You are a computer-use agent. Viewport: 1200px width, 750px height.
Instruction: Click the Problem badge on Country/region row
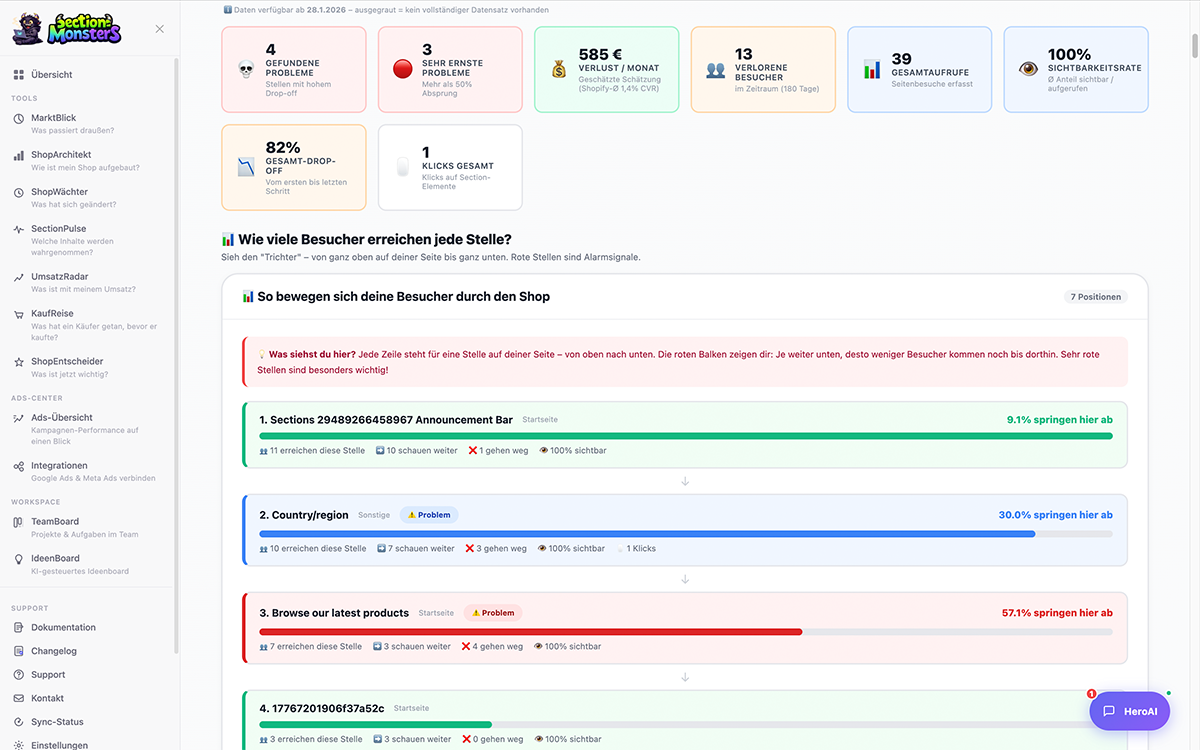[x=429, y=515]
